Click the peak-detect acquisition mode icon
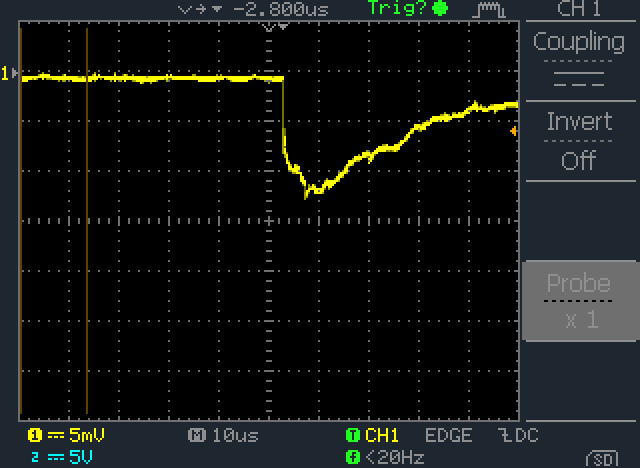This screenshot has width=640, height=468. [x=489, y=9]
